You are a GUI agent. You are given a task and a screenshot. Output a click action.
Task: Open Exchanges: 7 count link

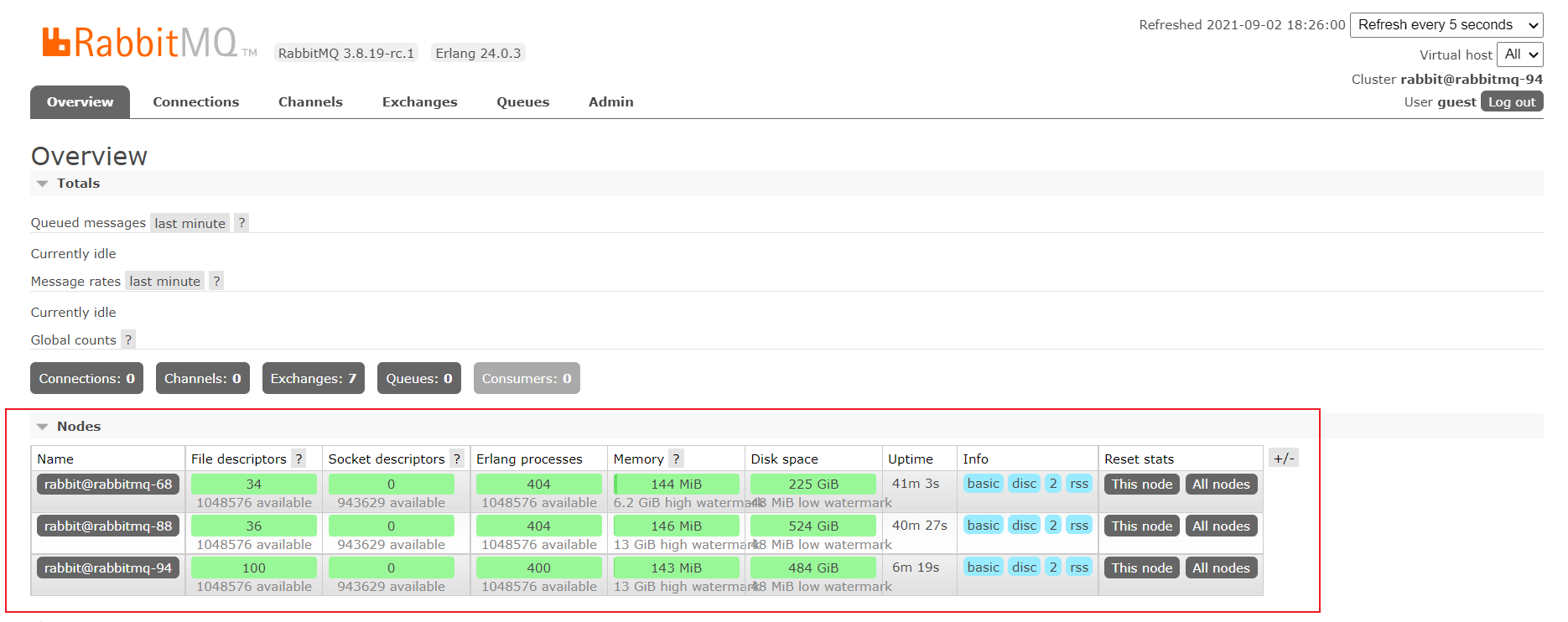click(314, 378)
